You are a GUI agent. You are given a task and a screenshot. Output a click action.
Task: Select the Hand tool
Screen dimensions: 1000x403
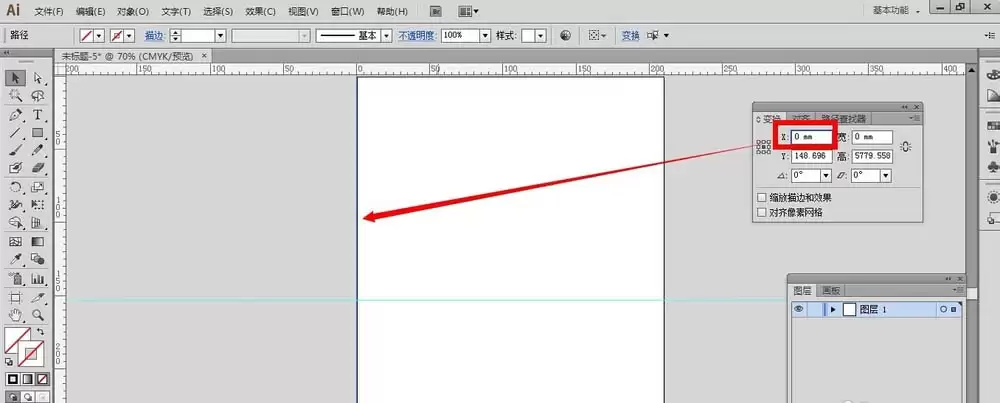16,314
